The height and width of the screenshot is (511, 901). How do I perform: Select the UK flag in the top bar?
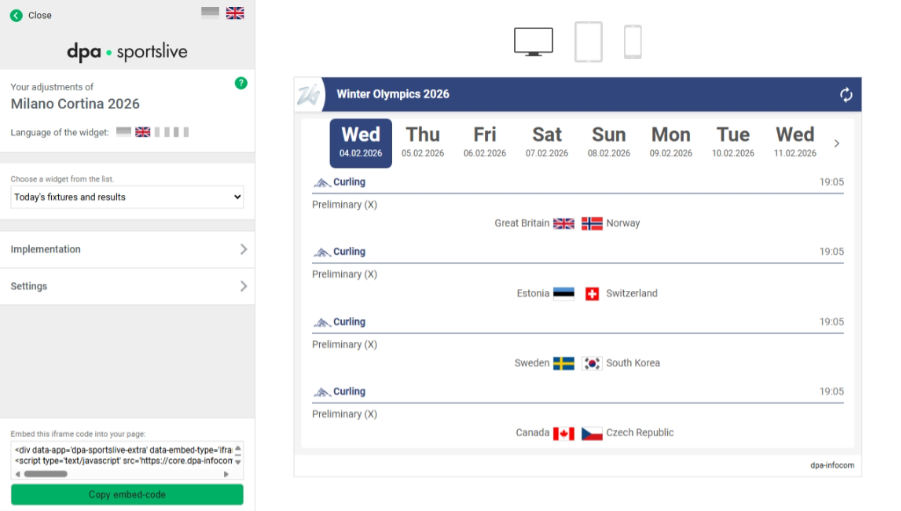click(x=235, y=13)
